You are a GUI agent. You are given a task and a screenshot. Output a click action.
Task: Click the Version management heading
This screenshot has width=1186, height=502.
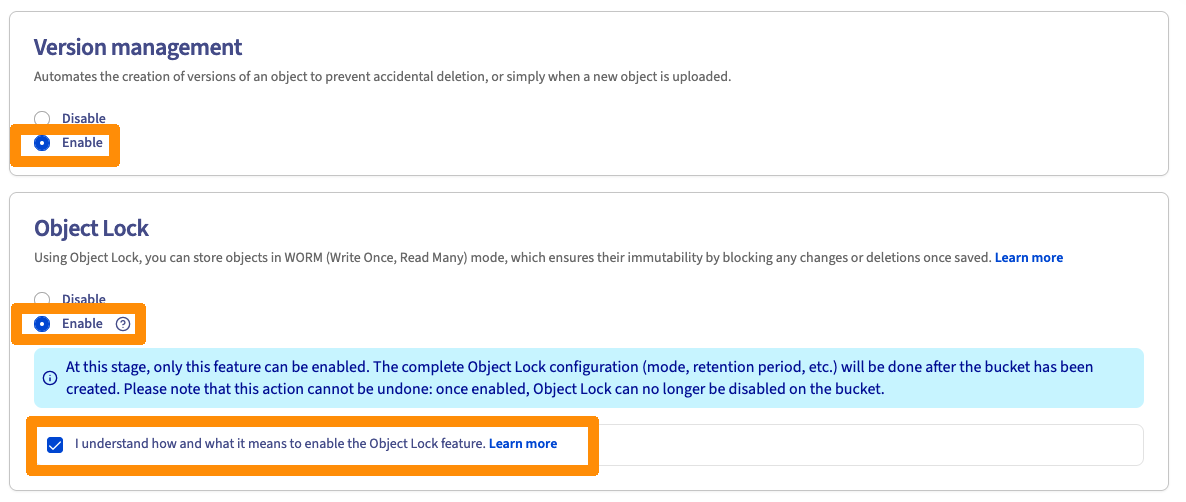138,47
